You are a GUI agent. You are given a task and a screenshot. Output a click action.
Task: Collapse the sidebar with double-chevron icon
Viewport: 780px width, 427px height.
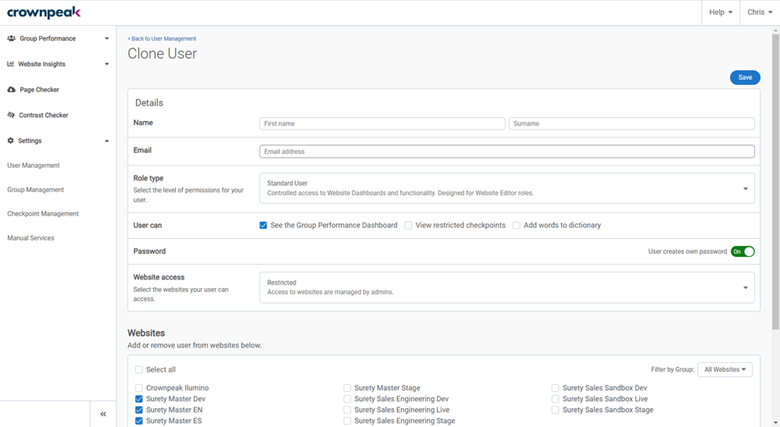tap(103, 414)
